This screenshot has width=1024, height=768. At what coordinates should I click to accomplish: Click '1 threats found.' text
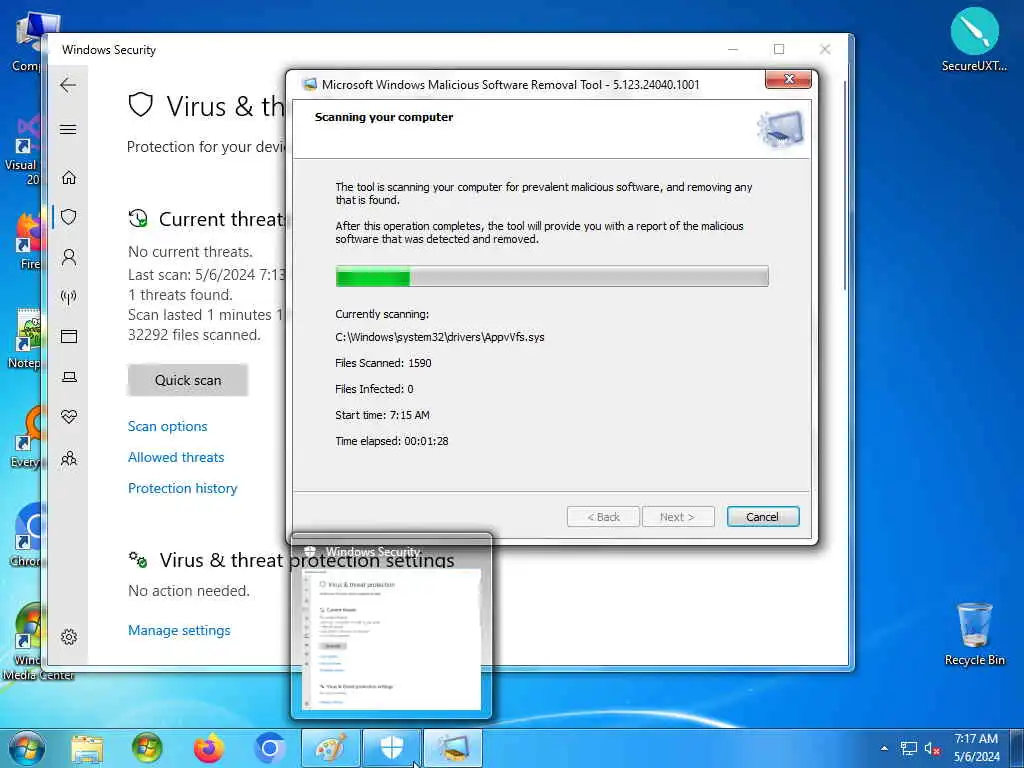(180, 295)
